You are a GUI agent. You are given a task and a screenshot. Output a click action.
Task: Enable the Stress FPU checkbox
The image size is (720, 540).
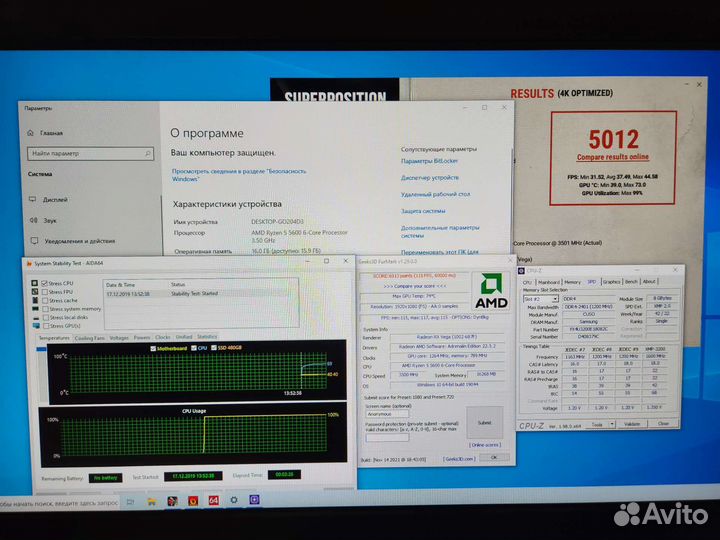pyautogui.click(x=44, y=291)
